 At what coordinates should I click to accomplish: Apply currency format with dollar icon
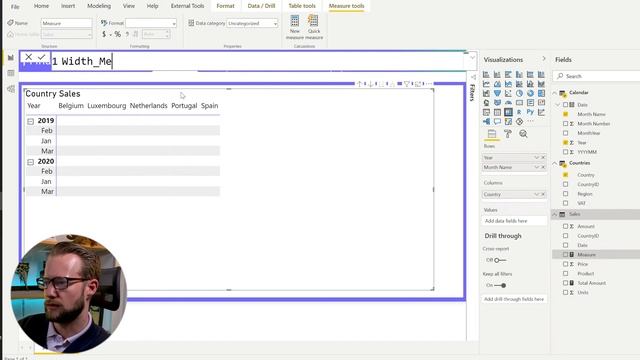[x=104, y=34]
